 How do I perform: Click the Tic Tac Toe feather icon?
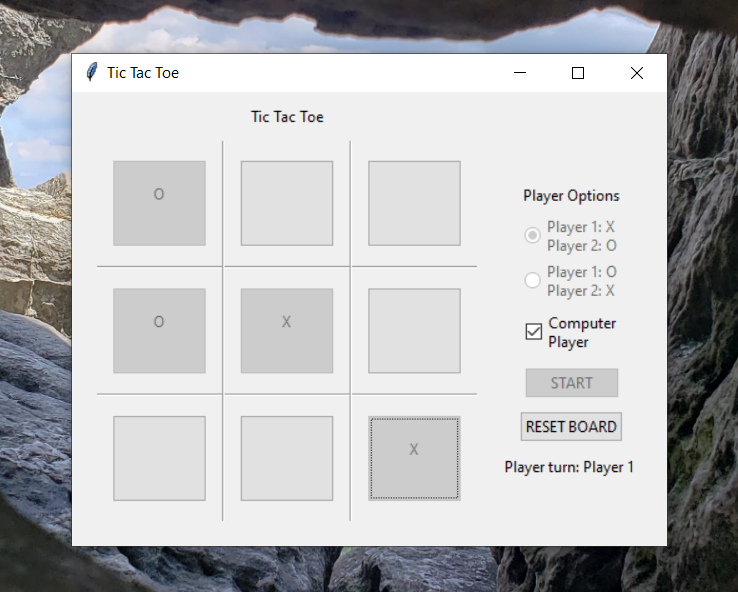[x=92, y=72]
